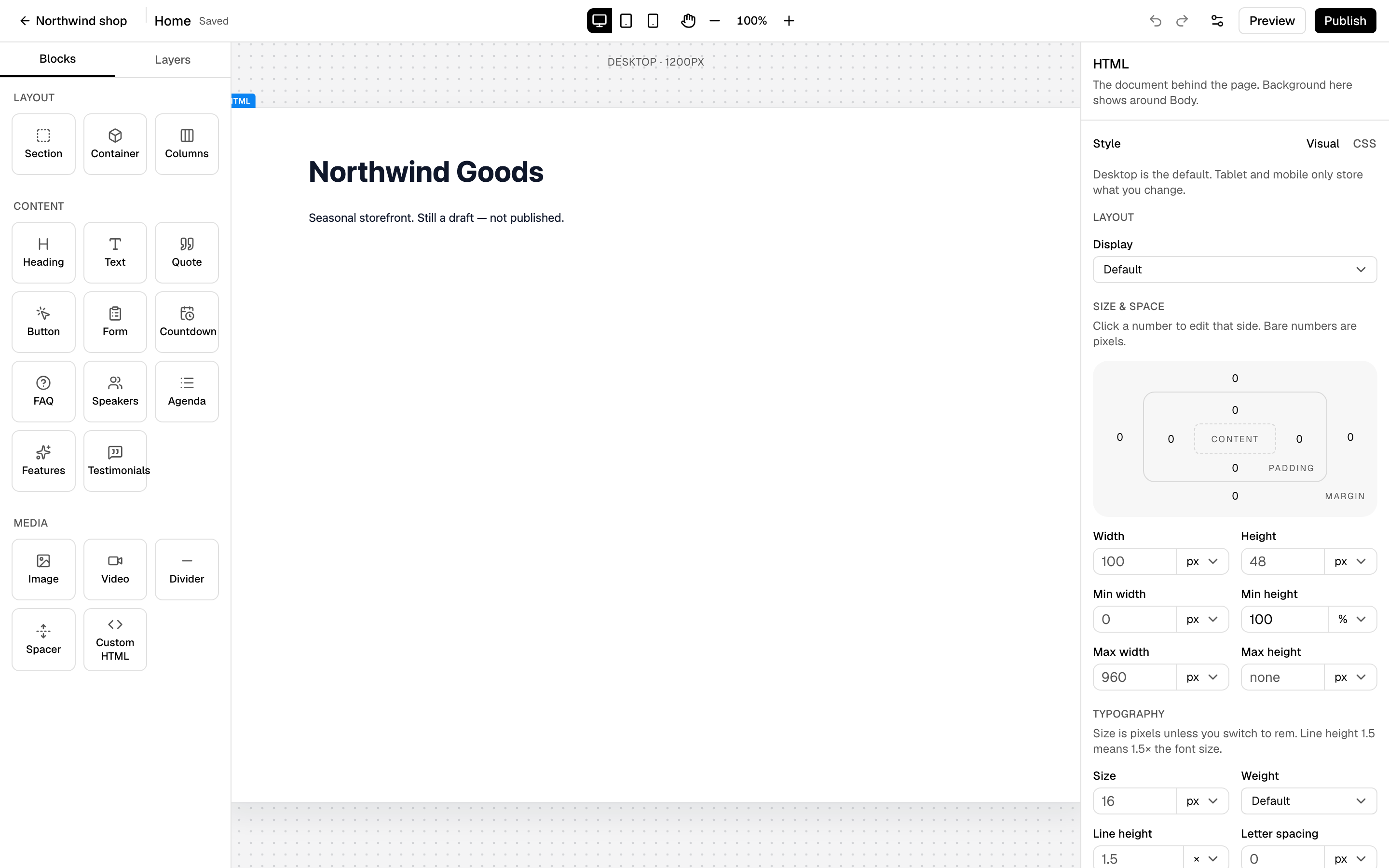
Task: Edit the top margin value
Action: 1235,379
